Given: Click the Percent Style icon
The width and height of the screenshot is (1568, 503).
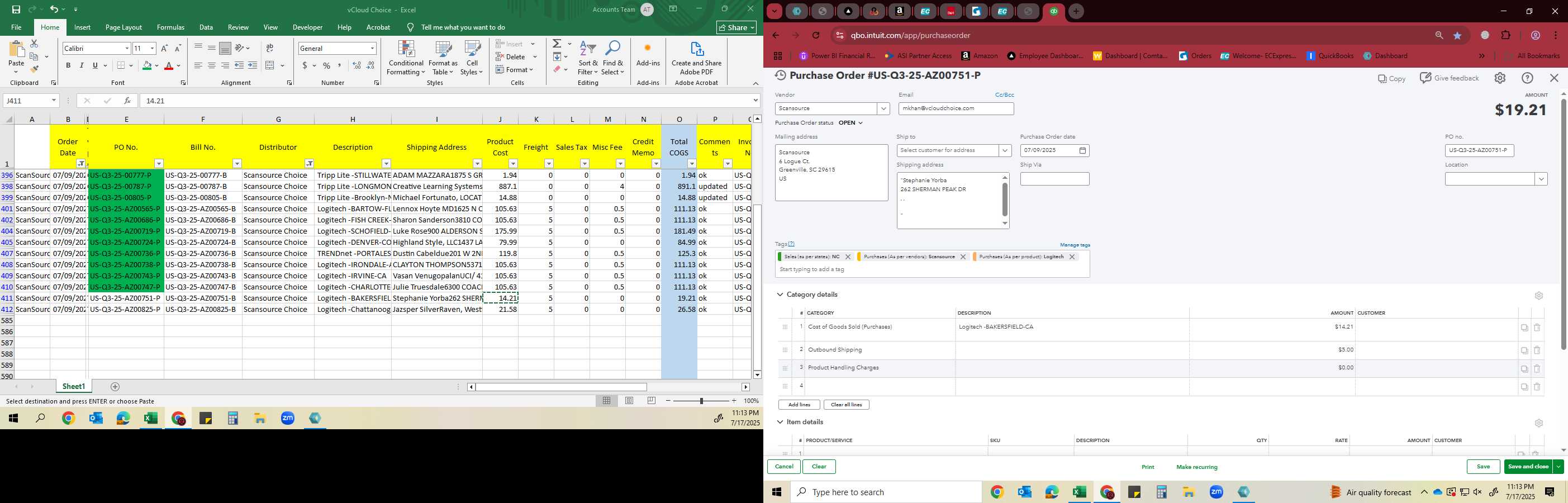Looking at the screenshot, I should click(327, 66).
